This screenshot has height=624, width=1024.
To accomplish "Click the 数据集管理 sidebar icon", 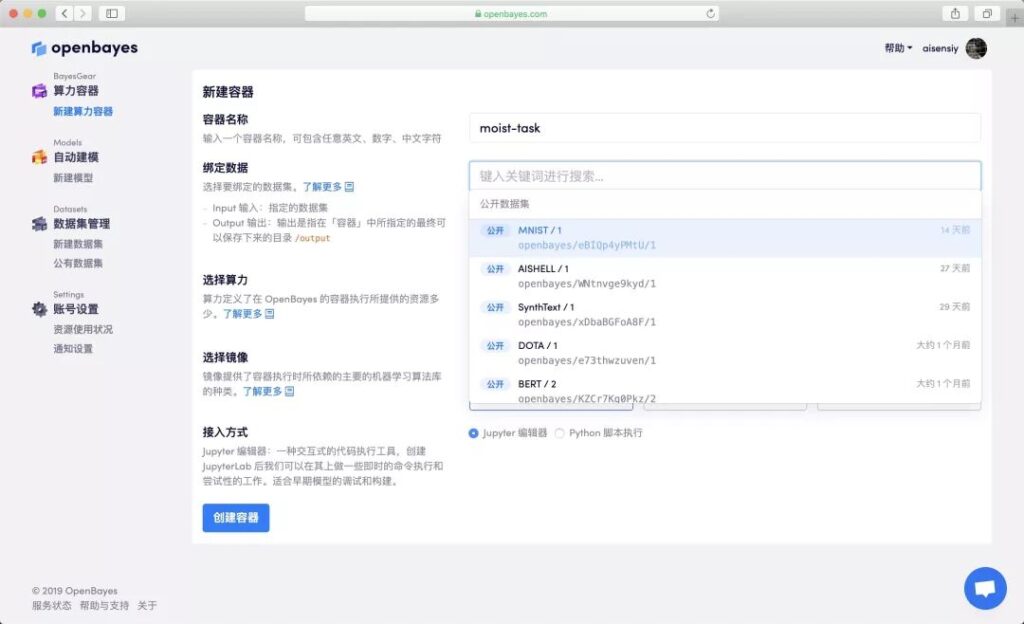I will [39, 224].
